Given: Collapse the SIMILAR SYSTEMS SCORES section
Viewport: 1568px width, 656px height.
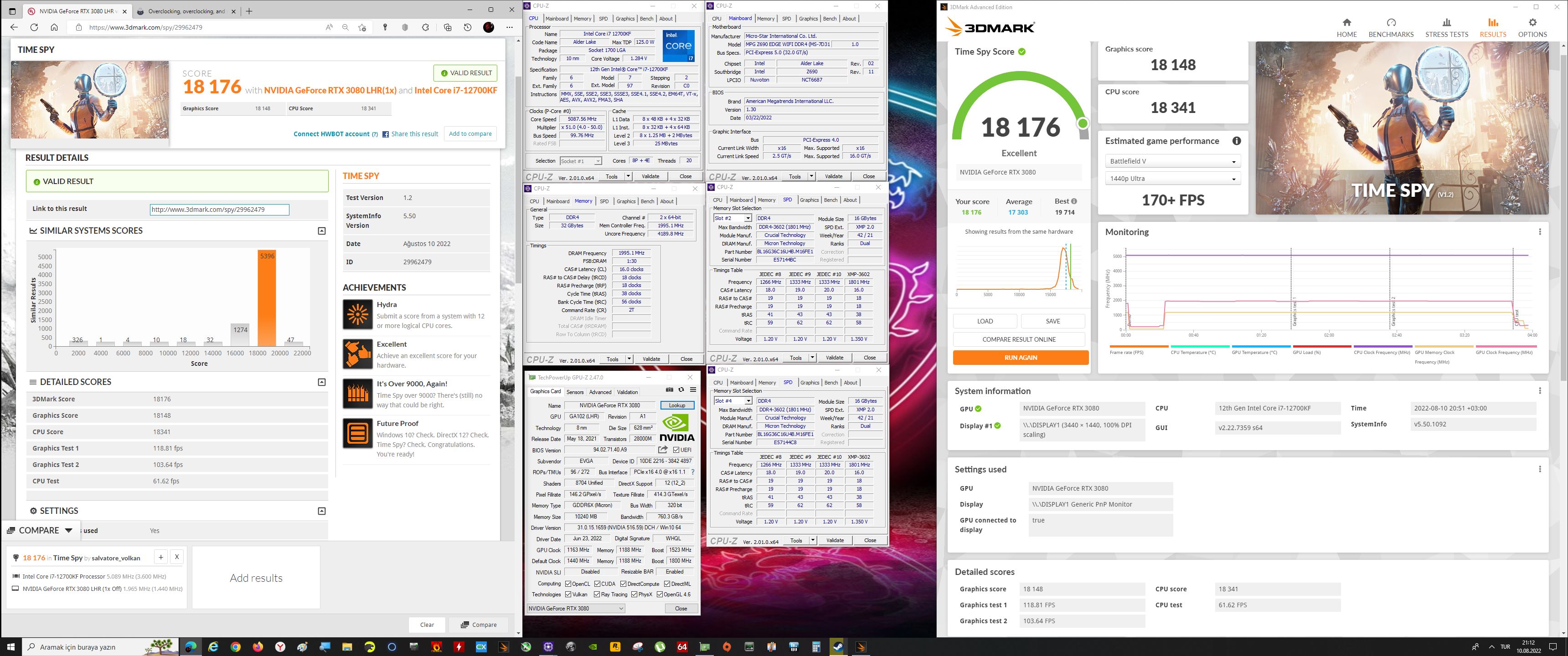Looking at the screenshot, I should tap(322, 231).
